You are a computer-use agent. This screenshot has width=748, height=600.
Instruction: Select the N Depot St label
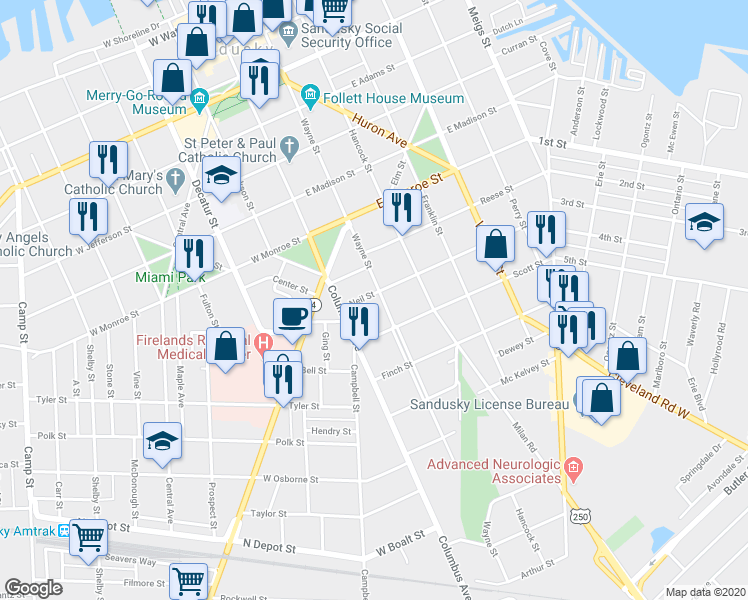(x=269, y=546)
